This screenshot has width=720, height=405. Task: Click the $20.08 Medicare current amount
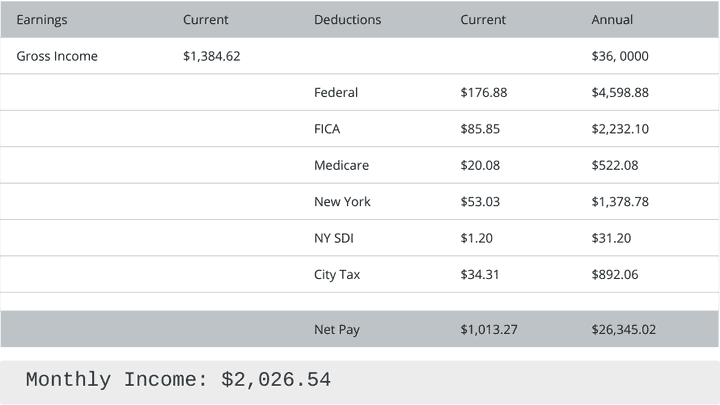pyautogui.click(x=480, y=165)
